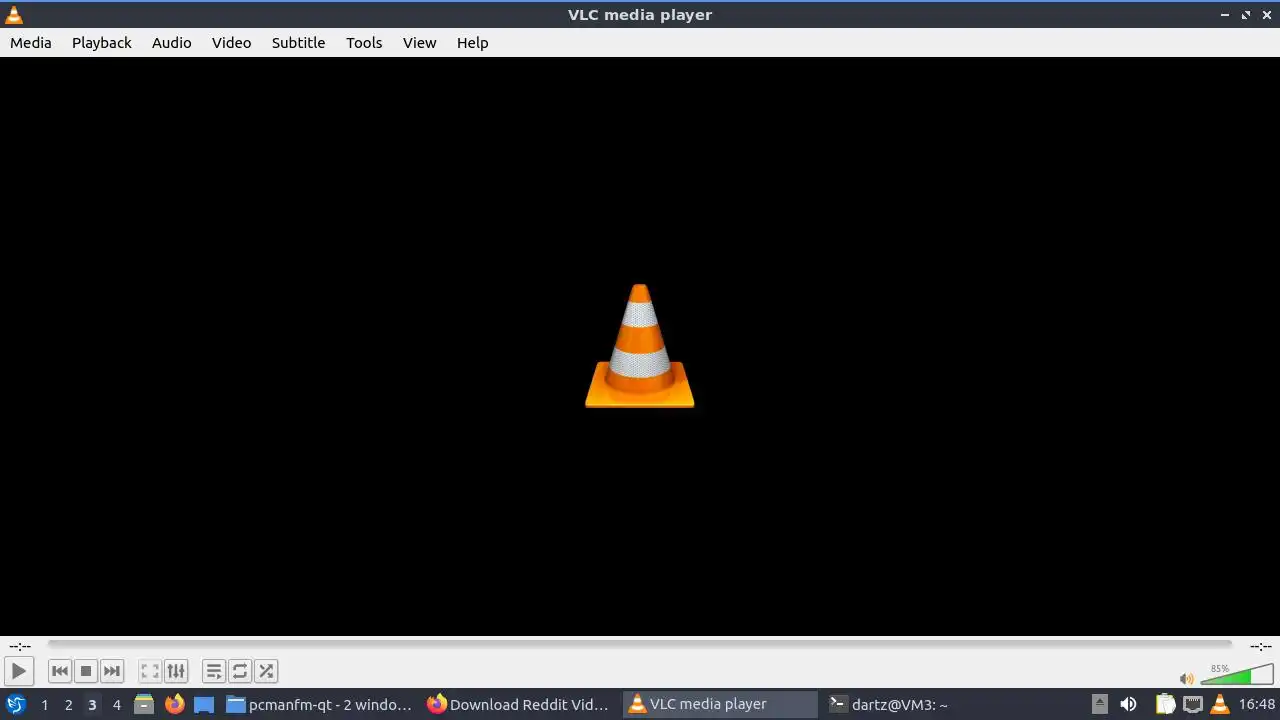Open the clock showing 16:48
This screenshot has height=720, width=1280.
[1257, 704]
